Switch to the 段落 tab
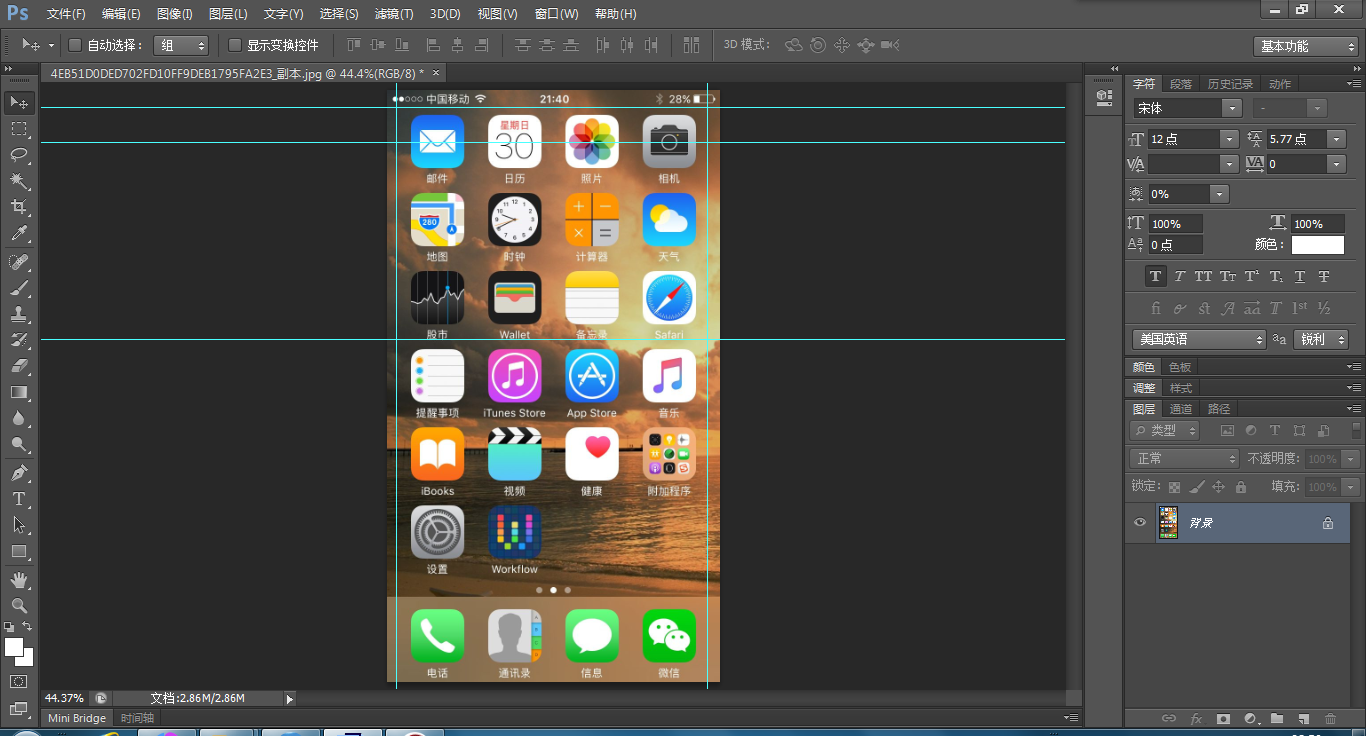The width and height of the screenshot is (1366, 736). point(1181,84)
